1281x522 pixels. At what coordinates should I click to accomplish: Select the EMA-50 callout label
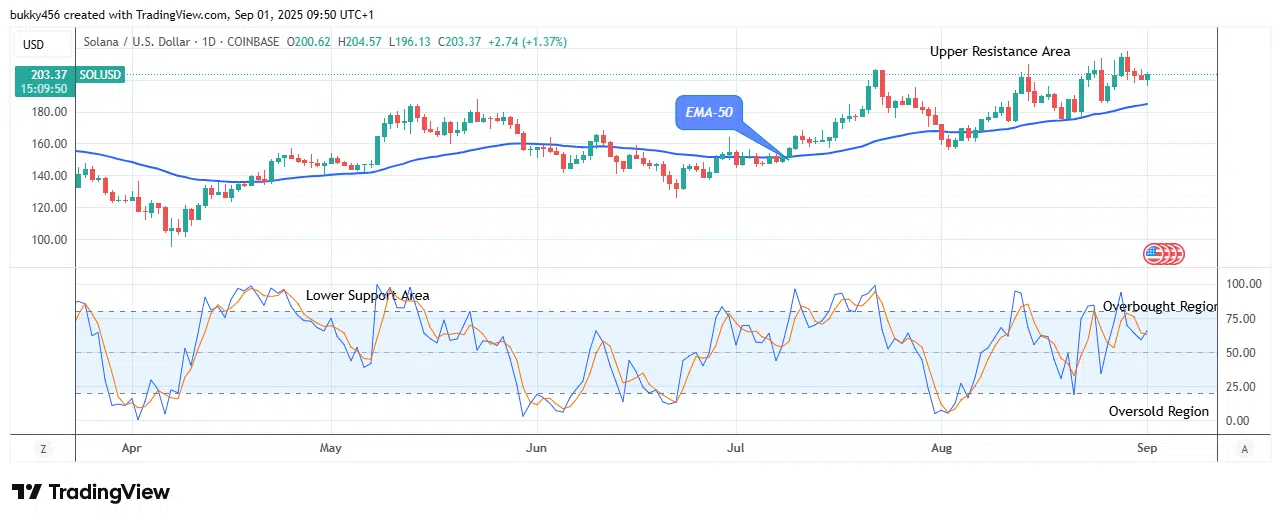pyautogui.click(x=709, y=112)
